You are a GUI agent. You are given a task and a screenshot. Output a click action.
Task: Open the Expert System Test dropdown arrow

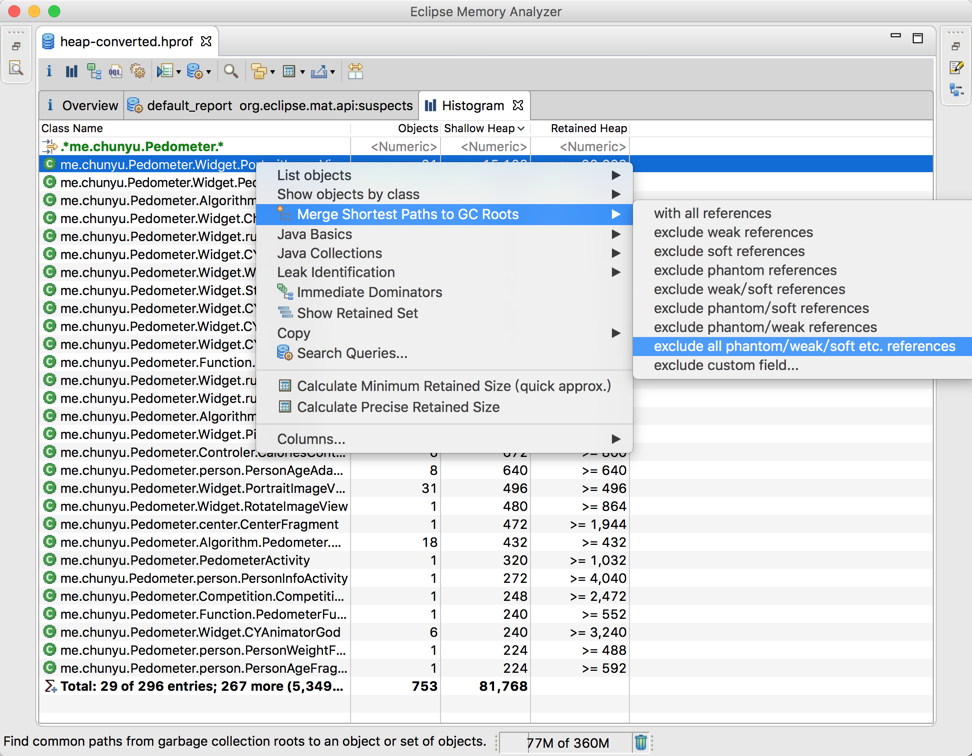pyautogui.click(x=179, y=72)
